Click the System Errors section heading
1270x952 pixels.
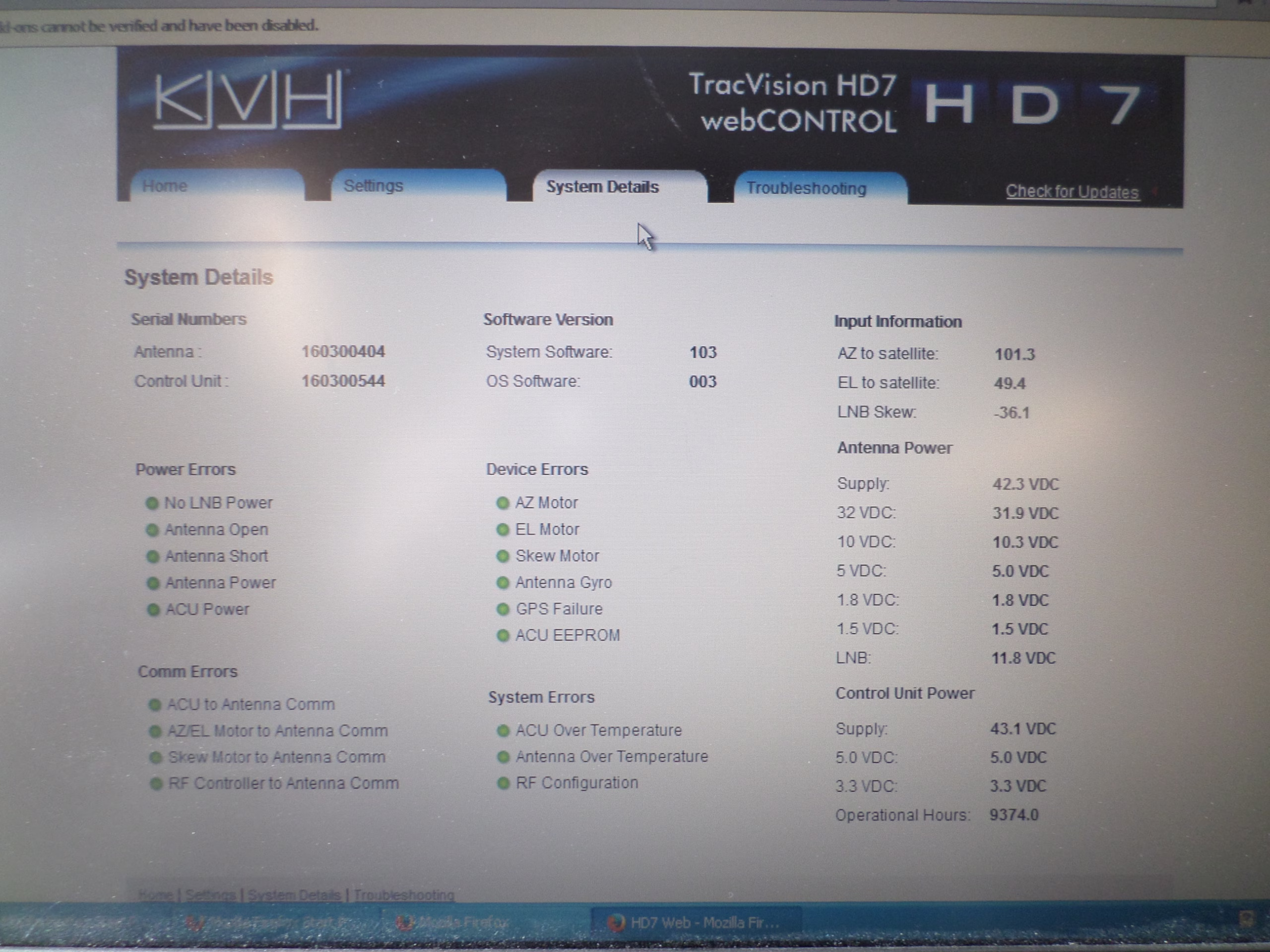pyautogui.click(x=541, y=697)
